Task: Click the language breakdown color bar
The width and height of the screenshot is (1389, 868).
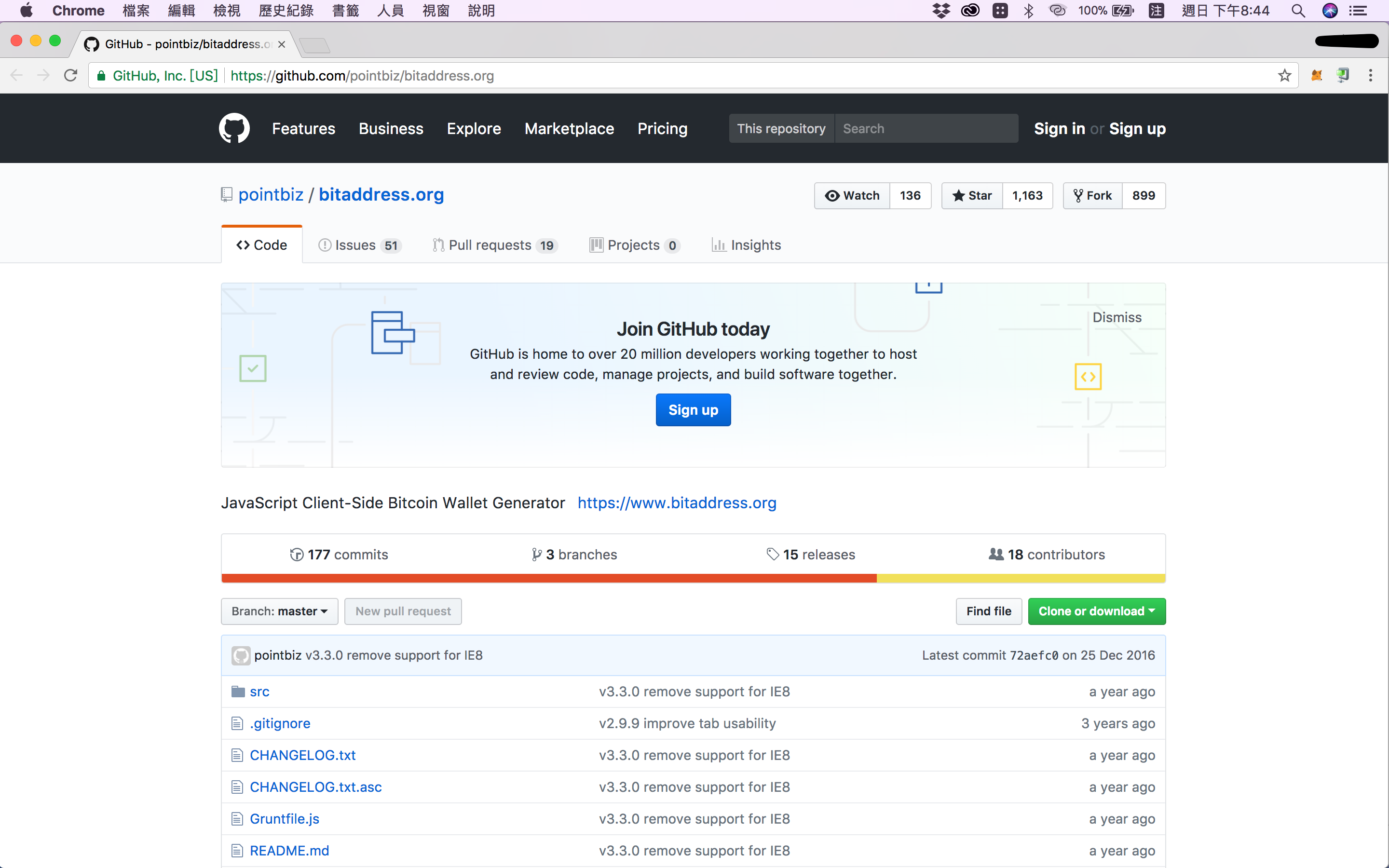Action: (694, 578)
